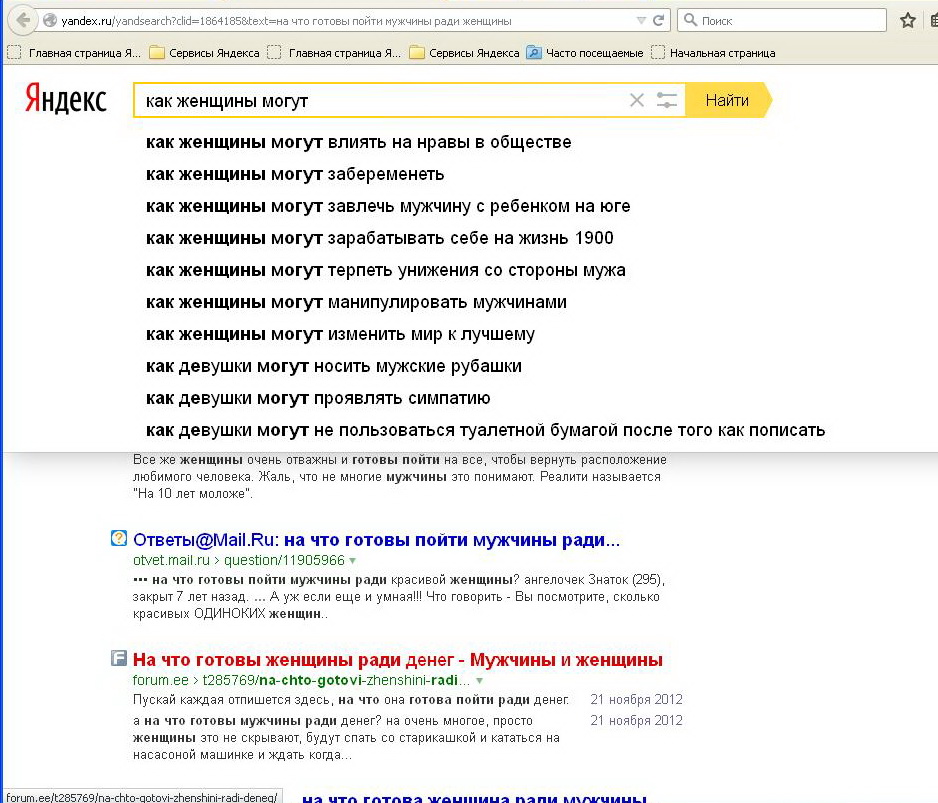Image resolution: width=938 pixels, height=803 pixels.
Task: Click inside the Yandex search input field
Action: [x=380, y=100]
